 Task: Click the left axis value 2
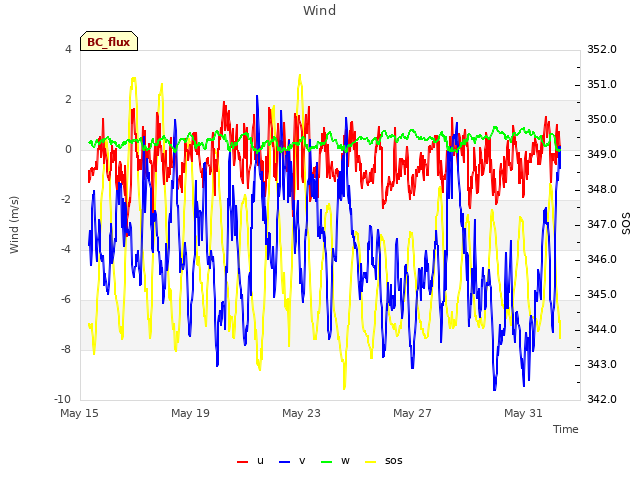tap(68, 100)
